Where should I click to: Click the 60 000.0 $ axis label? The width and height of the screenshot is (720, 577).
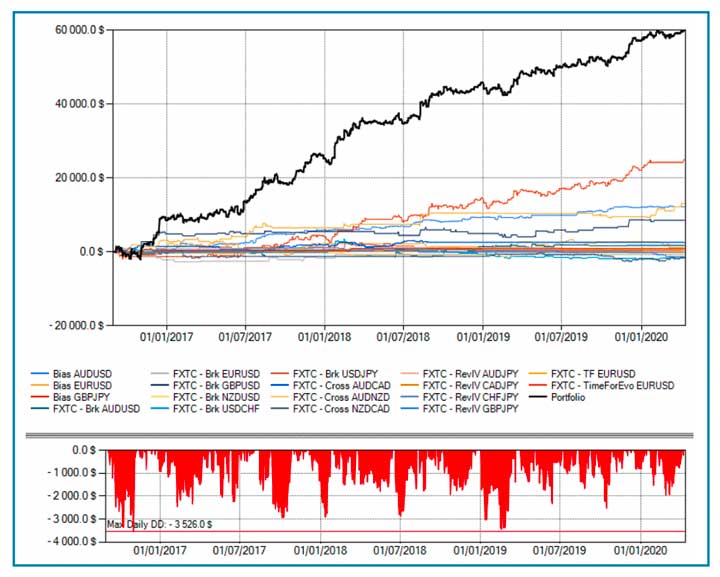point(79,30)
